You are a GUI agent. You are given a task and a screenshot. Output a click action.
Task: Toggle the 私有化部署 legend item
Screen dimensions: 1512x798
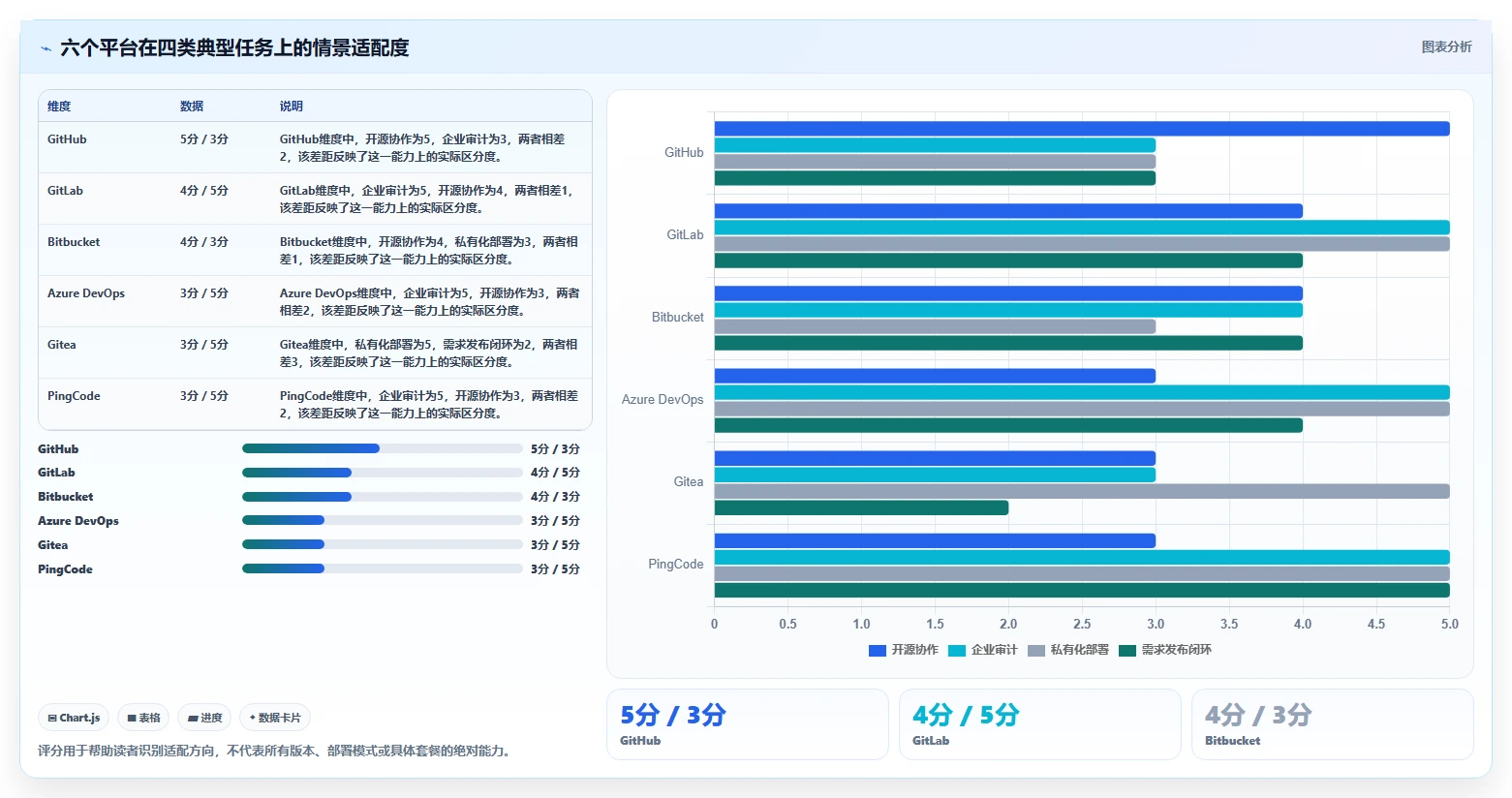pos(1068,650)
